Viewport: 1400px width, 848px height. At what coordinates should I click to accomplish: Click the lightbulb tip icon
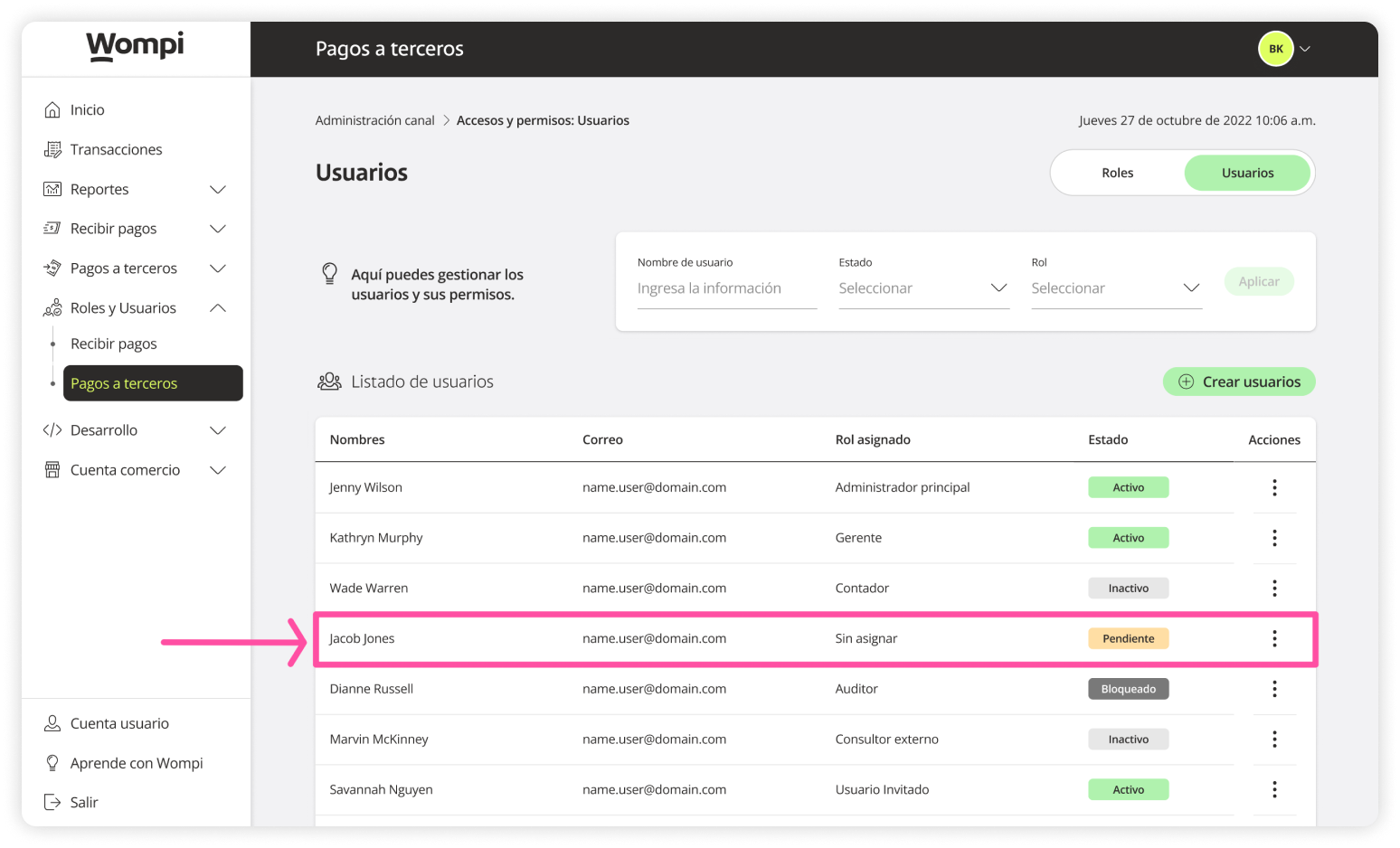(329, 275)
